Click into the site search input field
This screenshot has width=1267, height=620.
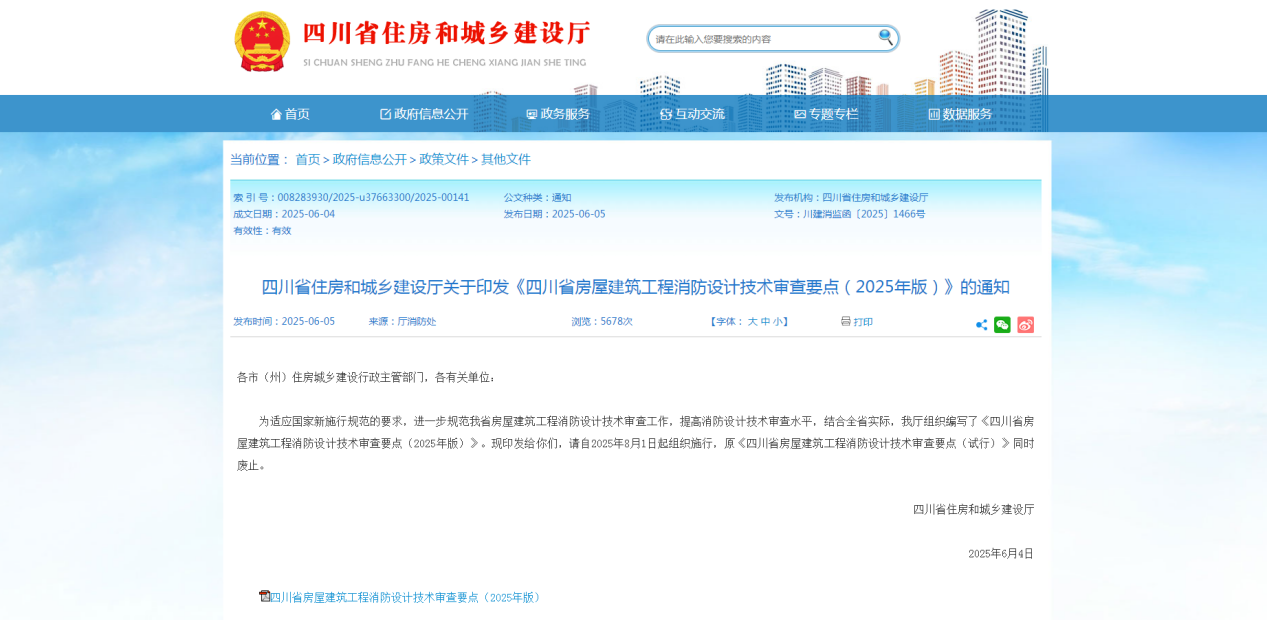[x=762, y=39]
